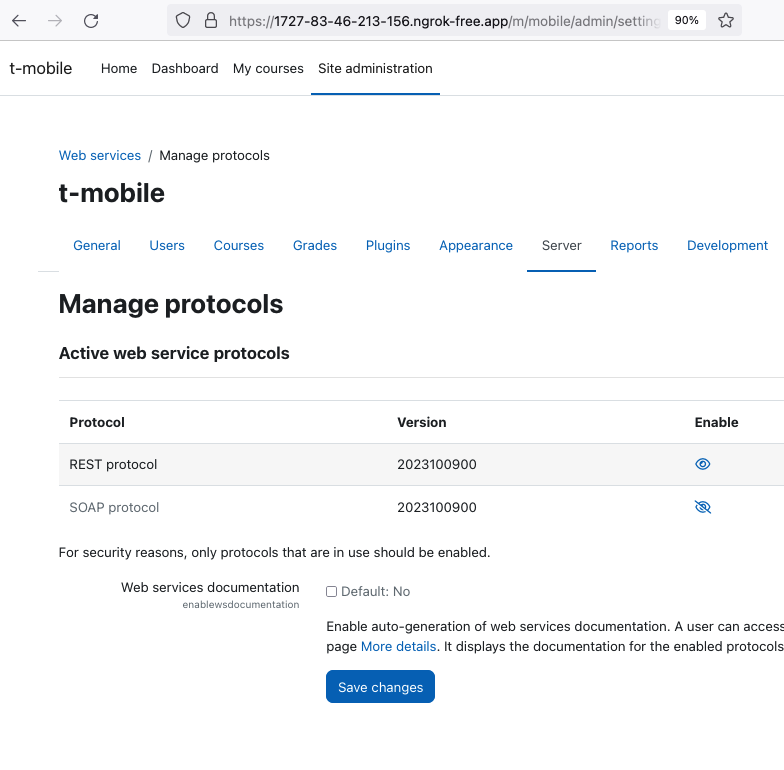The width and height of the screenshot is (784, 770).
Task: Click the URL address bar field
Action: coord(444,20)
